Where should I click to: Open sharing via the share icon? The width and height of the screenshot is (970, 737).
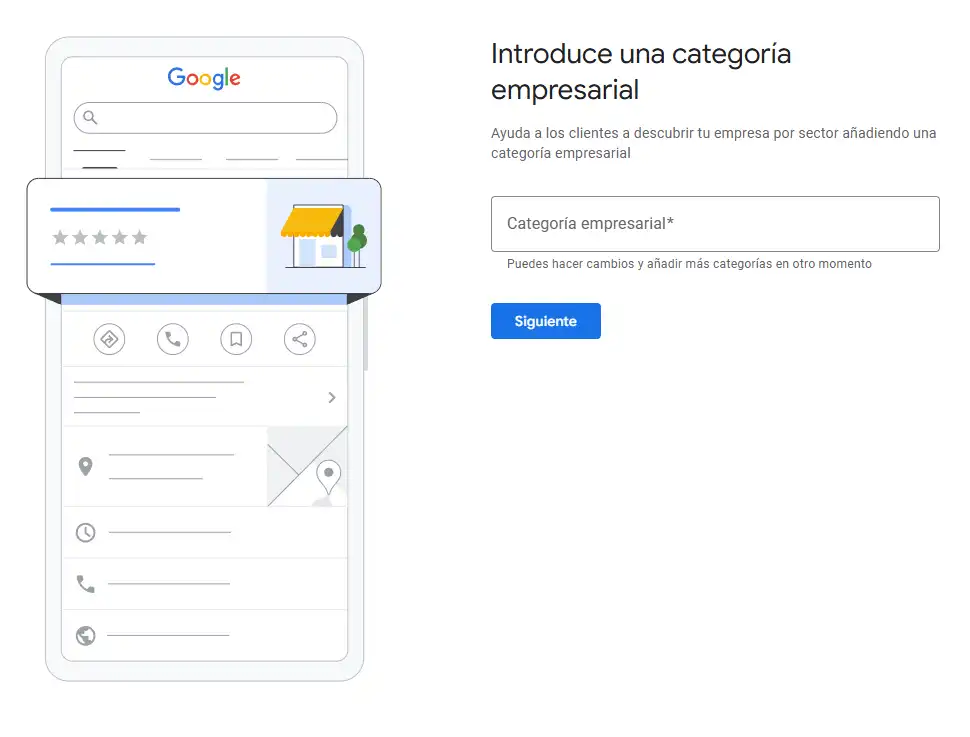tap(299, 339)
